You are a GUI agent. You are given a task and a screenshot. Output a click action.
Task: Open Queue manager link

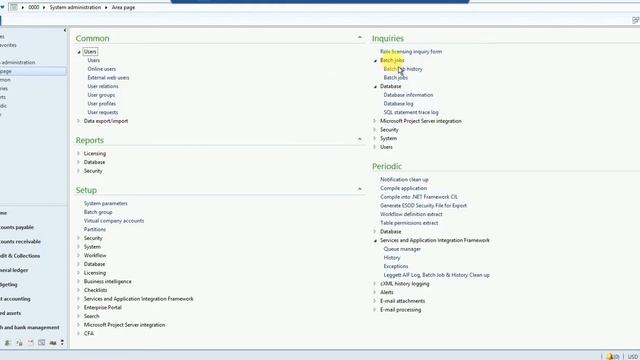tap(402, 249)
